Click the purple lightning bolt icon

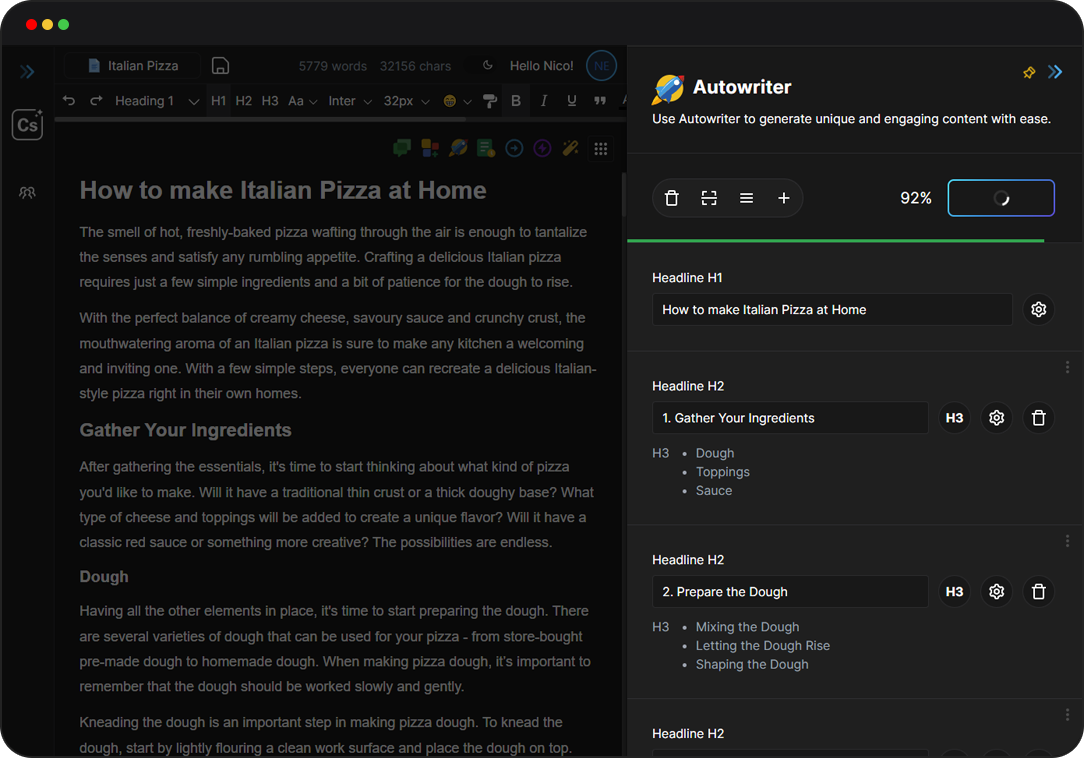542,148
